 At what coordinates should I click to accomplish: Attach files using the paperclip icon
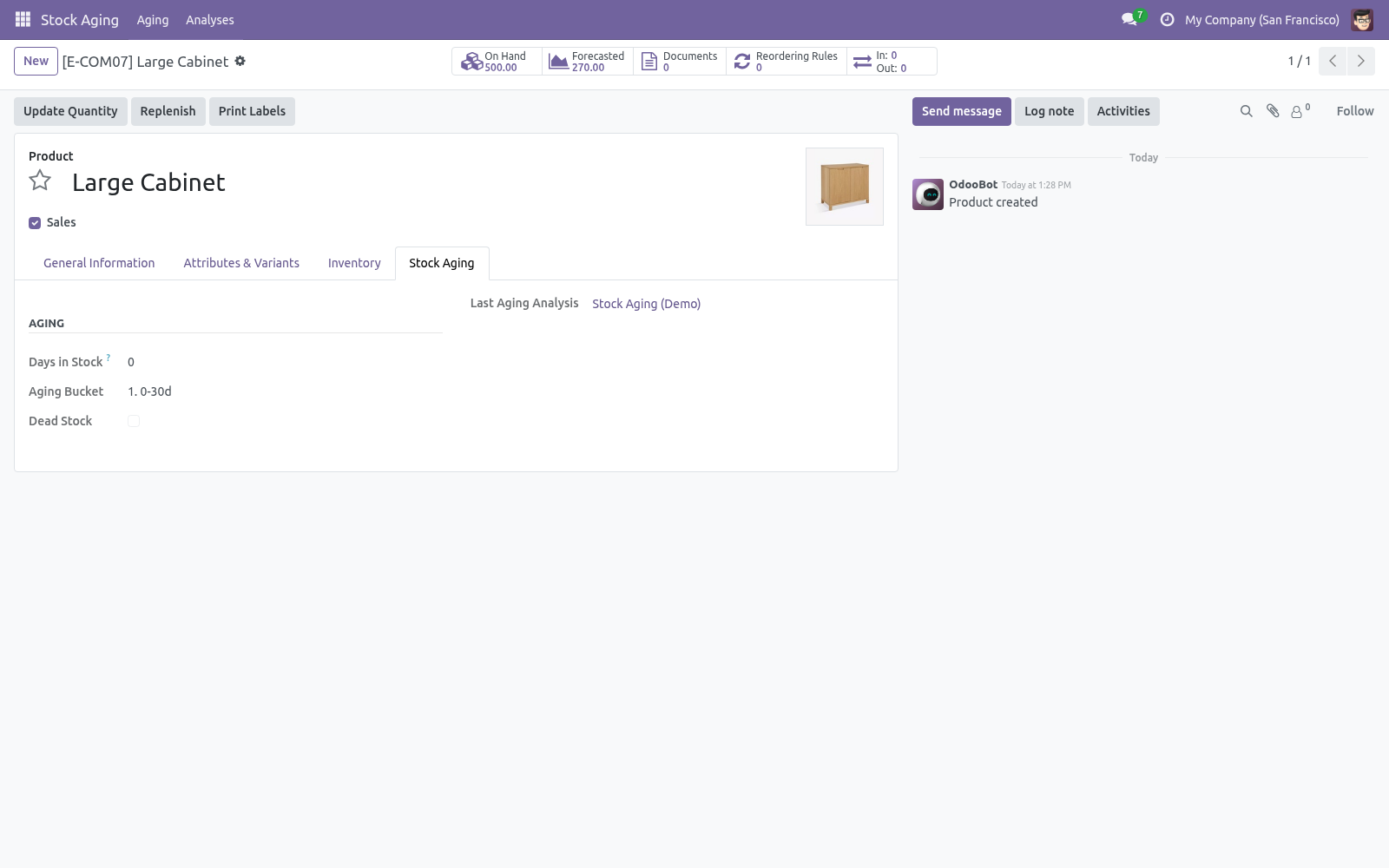coord(1273,111)
